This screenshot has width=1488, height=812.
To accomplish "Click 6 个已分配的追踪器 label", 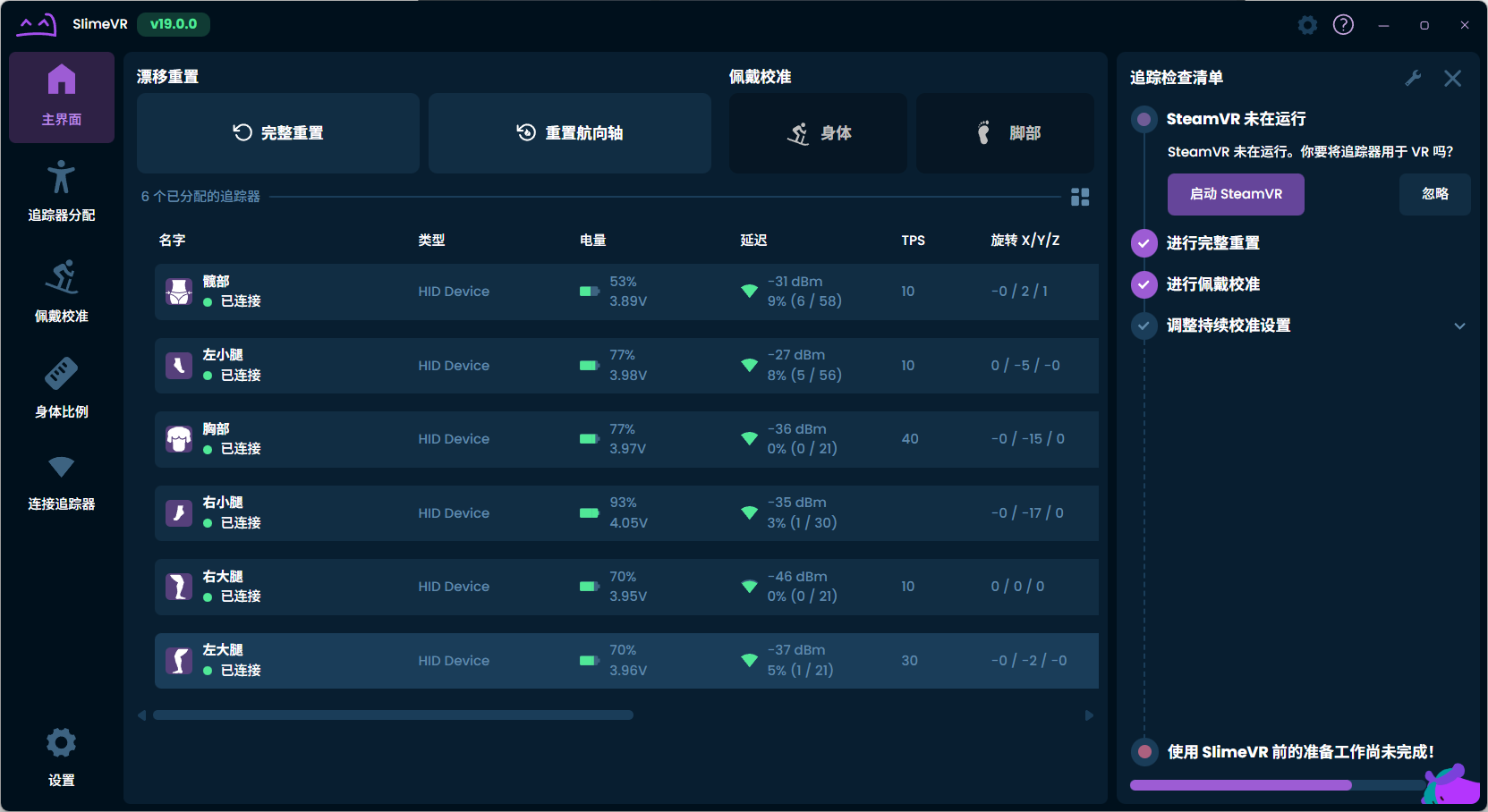I will [200, 197].
